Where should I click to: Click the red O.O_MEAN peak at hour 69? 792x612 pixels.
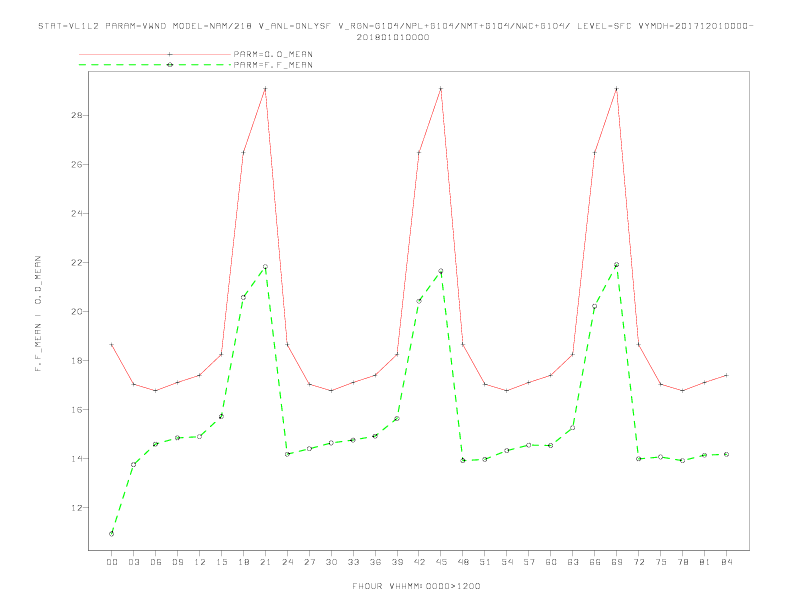(x=617, y=88)
